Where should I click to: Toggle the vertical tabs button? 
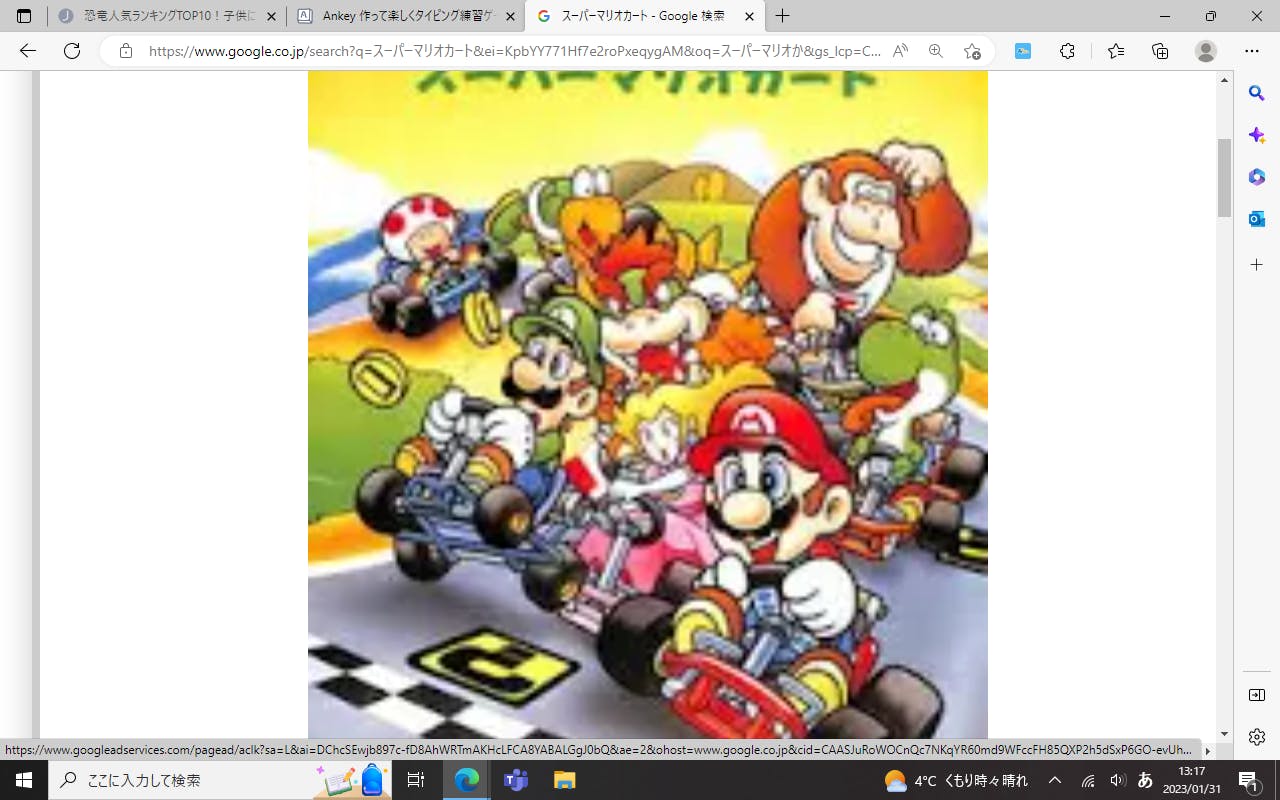(x=24, y=16)
